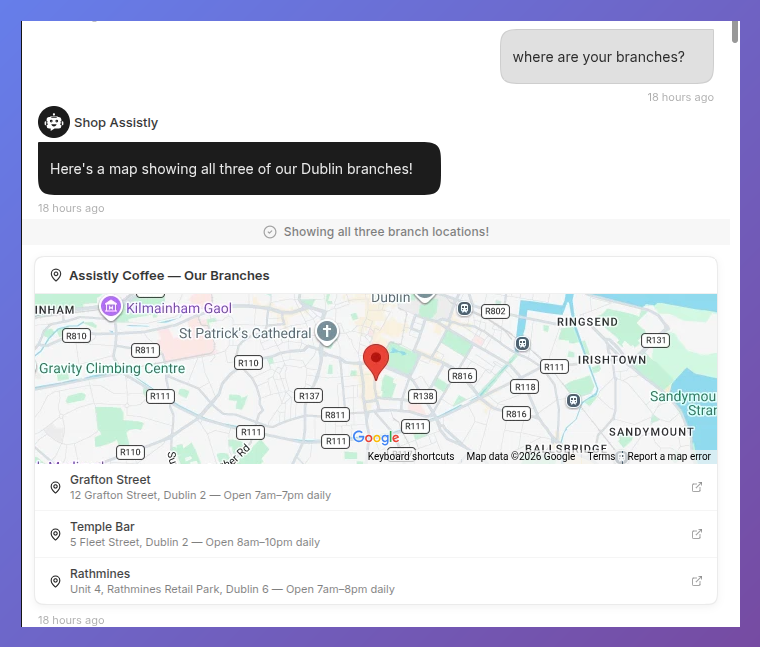Image resolution: width=760 pixels, height=647 pixels.
Task: Click the RINGSEND area label on map
Action: 587,322
